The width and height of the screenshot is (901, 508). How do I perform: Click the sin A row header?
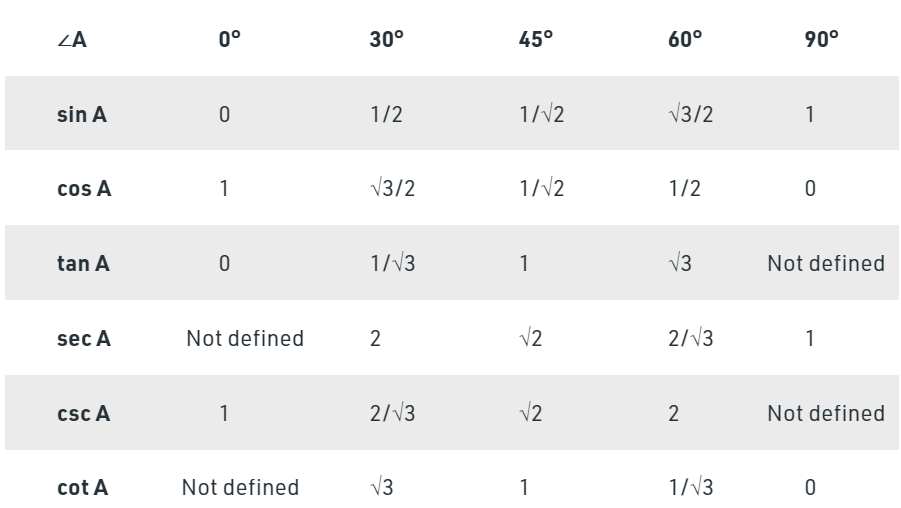pos(82,115)
